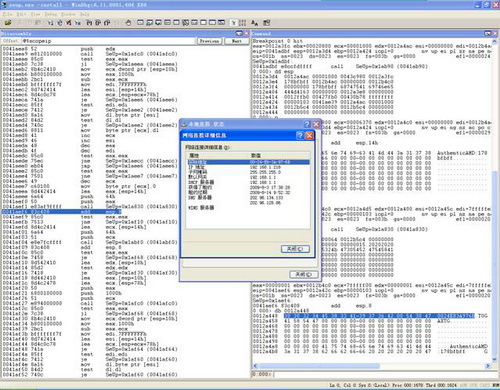Open the Window menu

[68, 14]
